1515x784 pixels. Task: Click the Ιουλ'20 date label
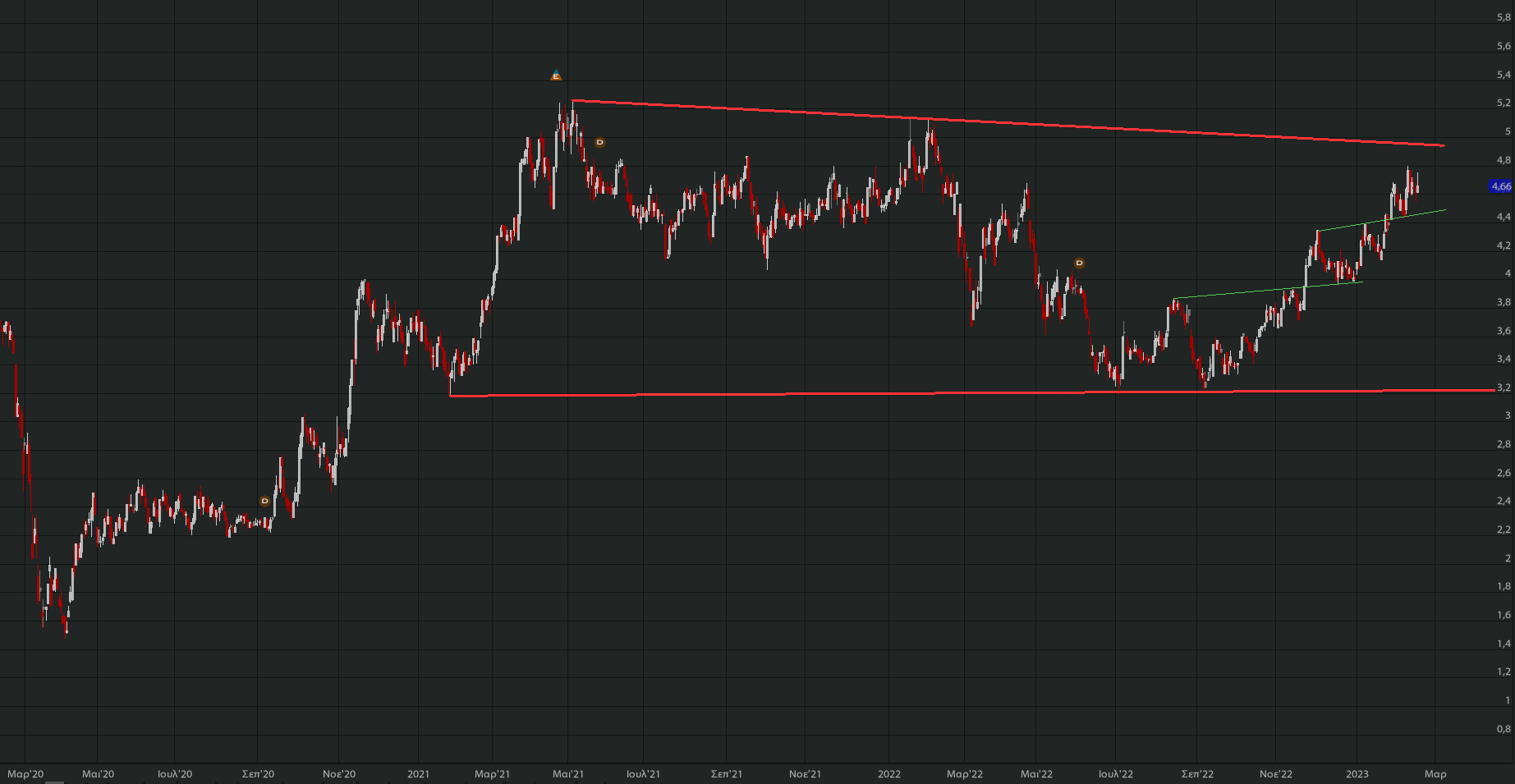tap(175, 773)
